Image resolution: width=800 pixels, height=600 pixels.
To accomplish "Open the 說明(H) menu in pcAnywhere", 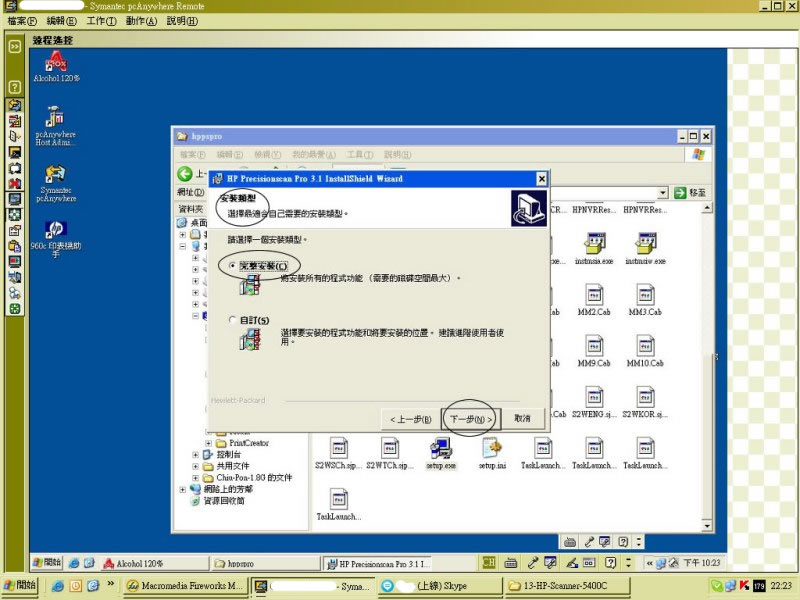I will click(x=182, y=21).
